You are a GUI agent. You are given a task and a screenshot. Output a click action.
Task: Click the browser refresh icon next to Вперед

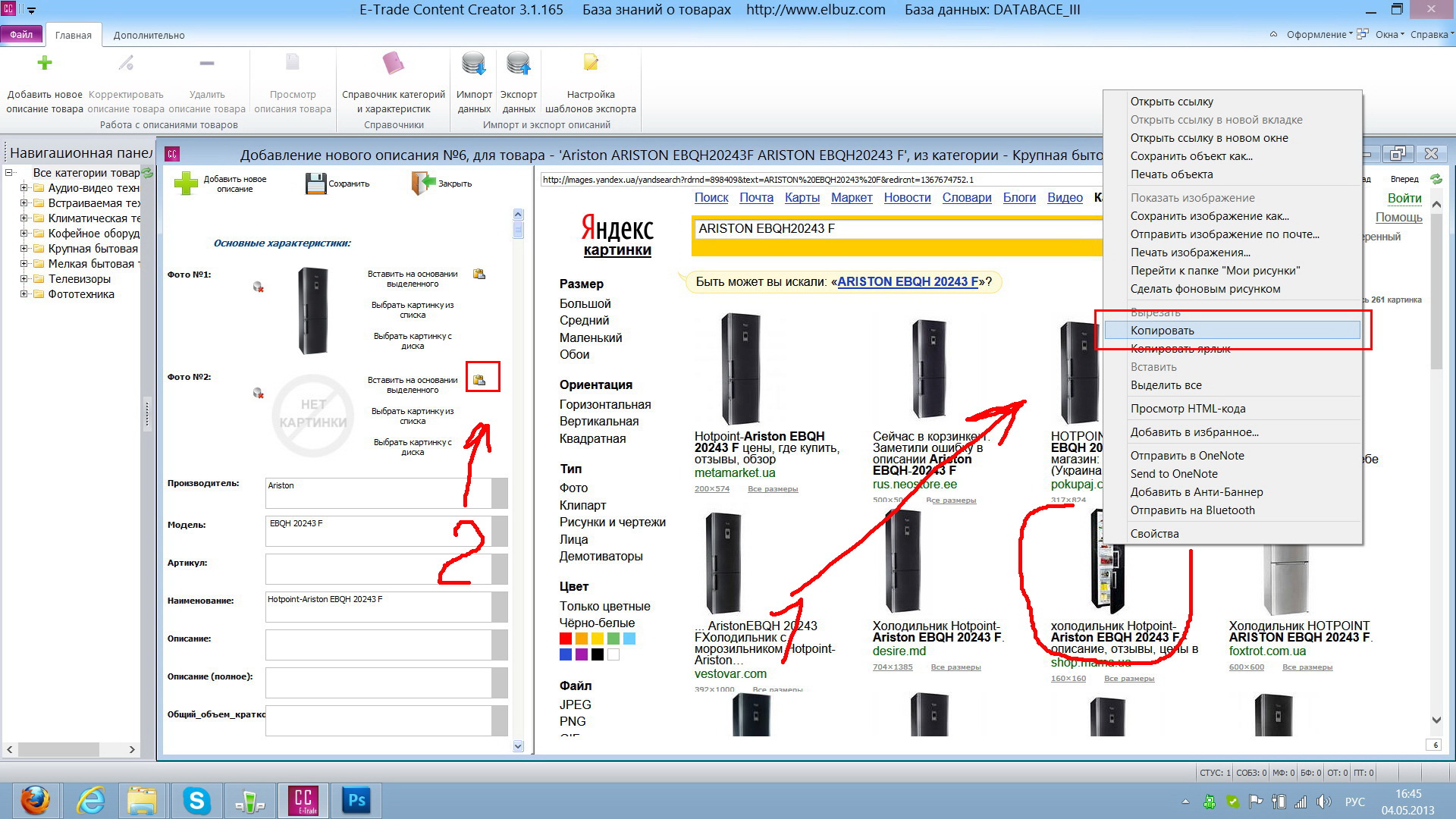coord(1436,179)
